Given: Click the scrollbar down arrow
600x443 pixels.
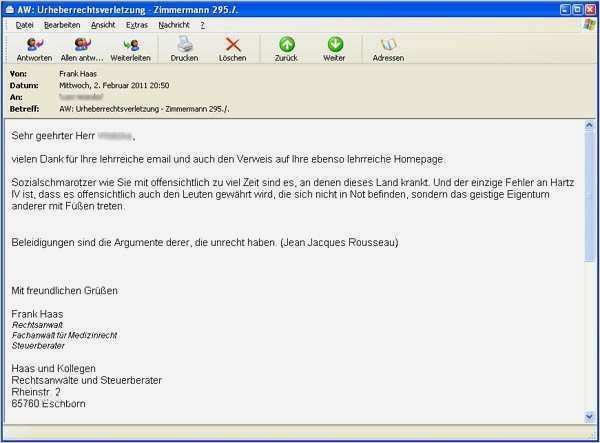Looking at the screenshot, I should point(589,416).
